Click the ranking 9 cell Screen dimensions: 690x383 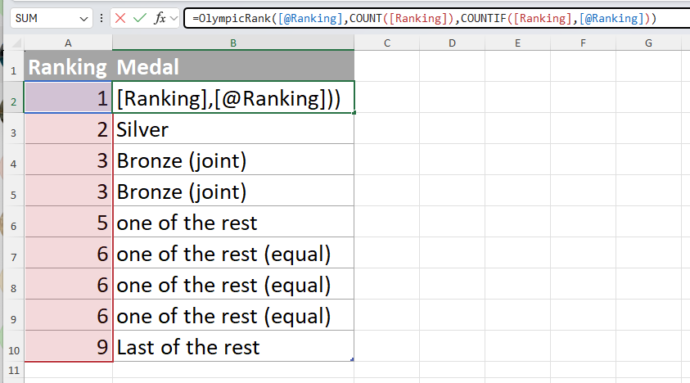pyautogui.click(x=68, y=346)
